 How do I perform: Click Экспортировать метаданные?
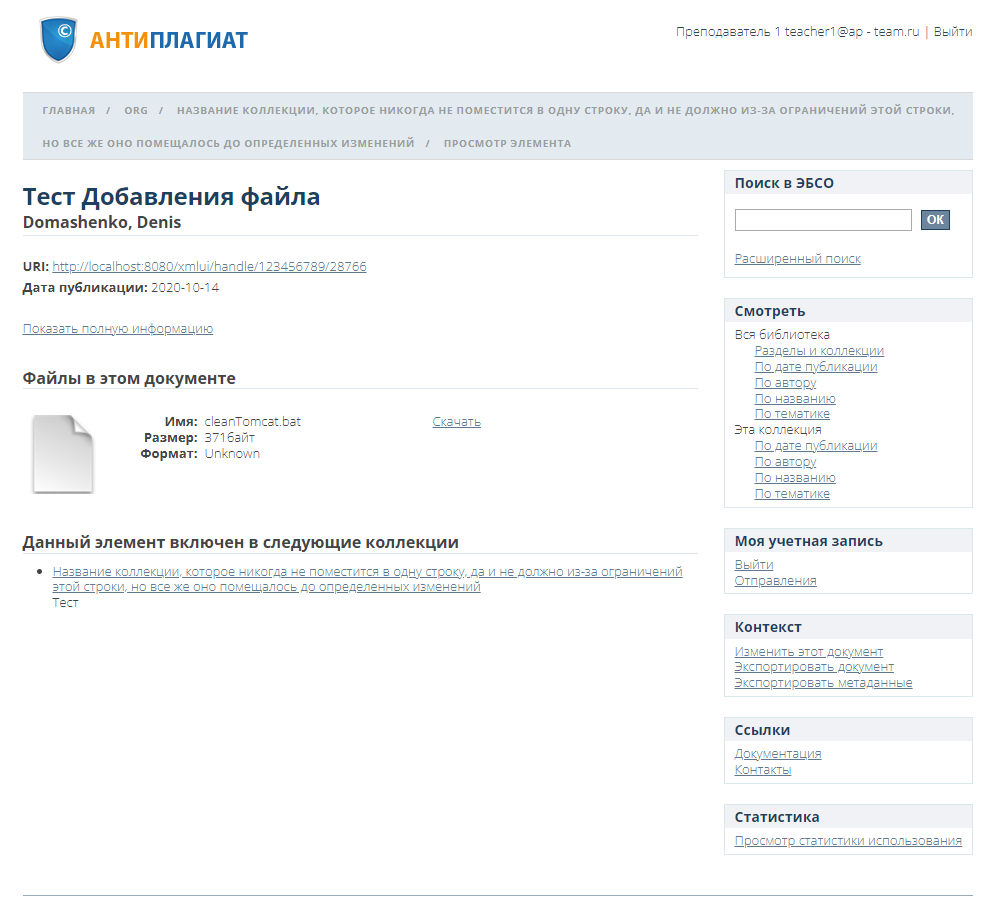tap(823, 684)
